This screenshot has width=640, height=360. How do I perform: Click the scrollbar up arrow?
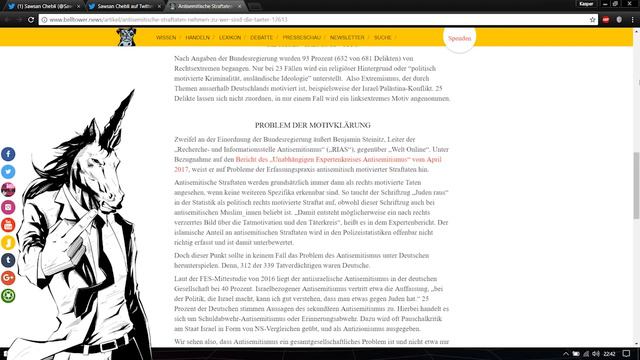click(x=636, y=31)
